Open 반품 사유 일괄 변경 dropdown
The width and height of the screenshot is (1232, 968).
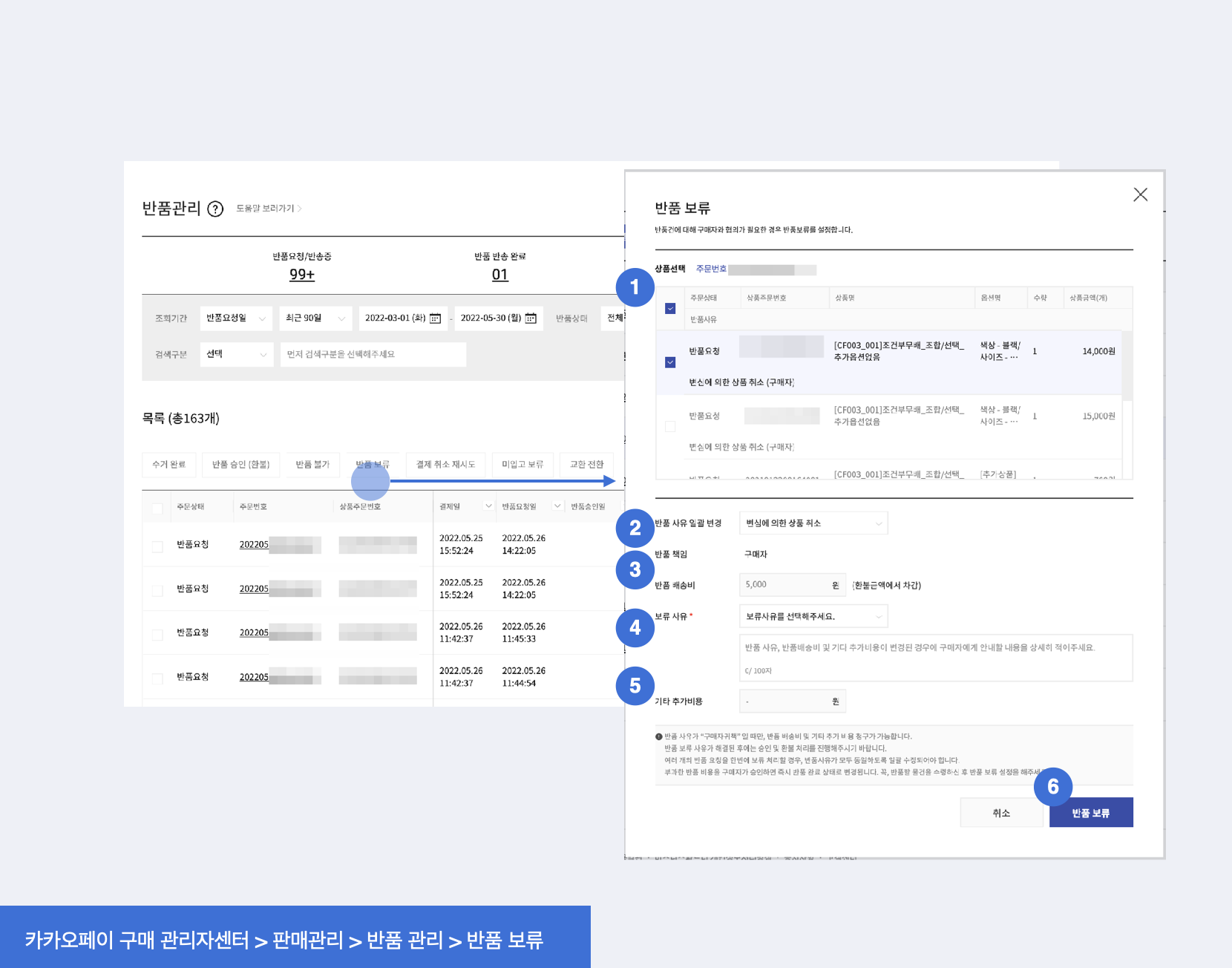point(813,523)
